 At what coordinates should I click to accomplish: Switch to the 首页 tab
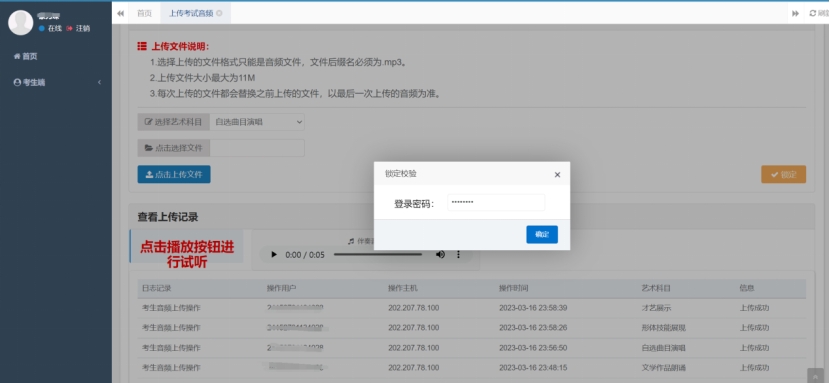click(x=144, y=14)
